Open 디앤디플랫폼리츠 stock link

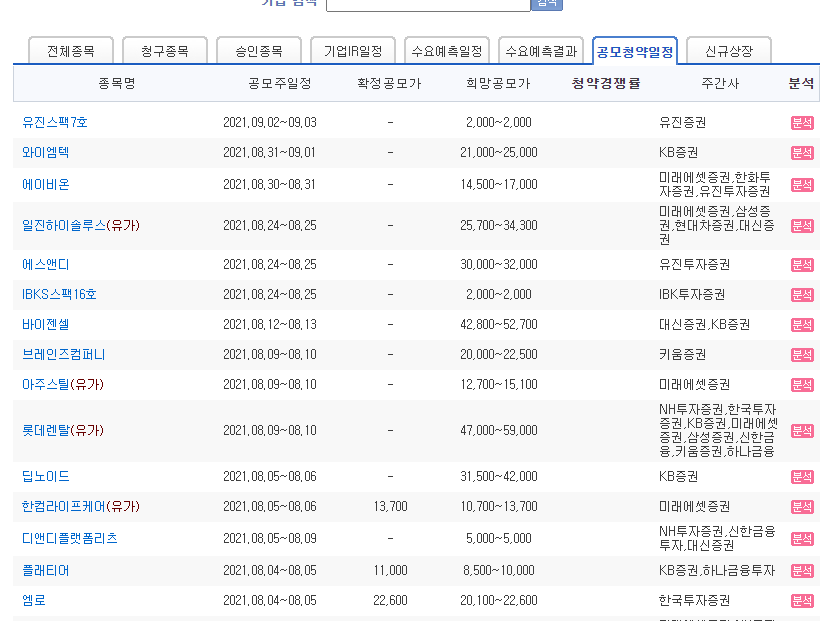coord(70,539)
